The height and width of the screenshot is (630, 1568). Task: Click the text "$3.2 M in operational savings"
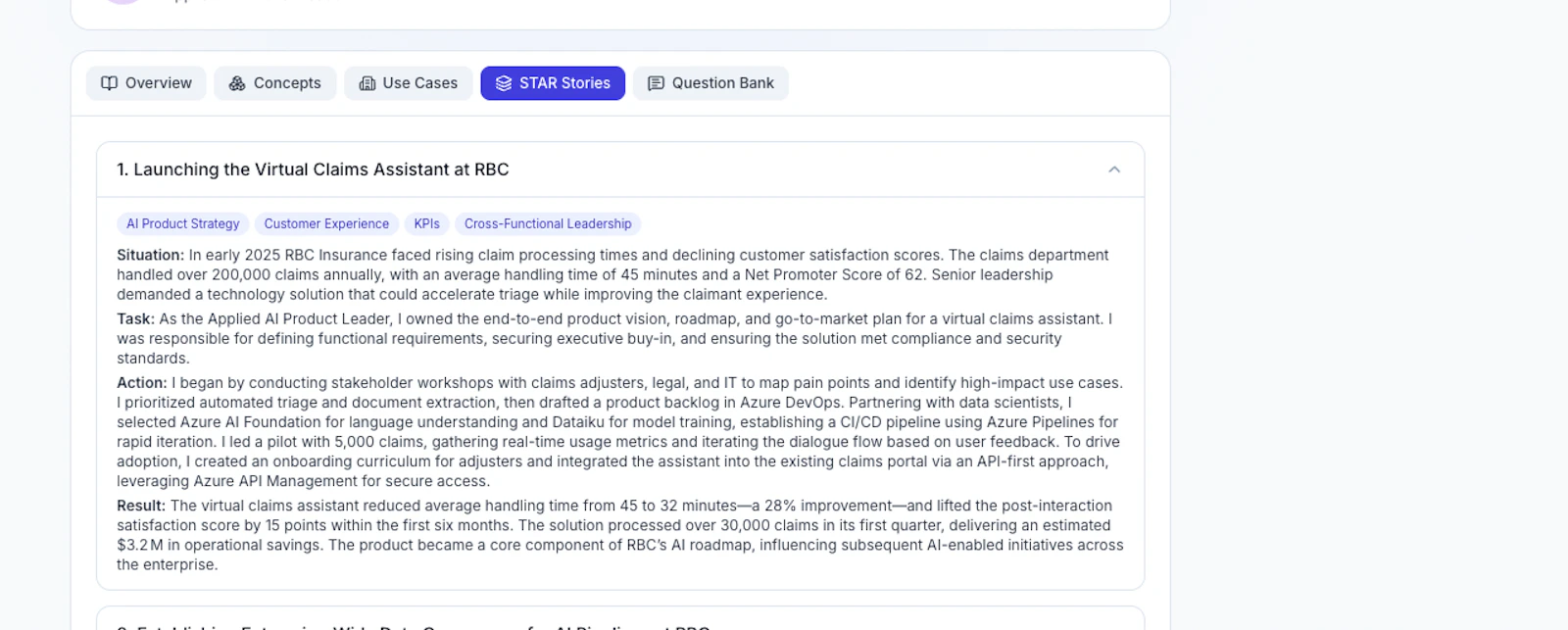pos(219,546)
